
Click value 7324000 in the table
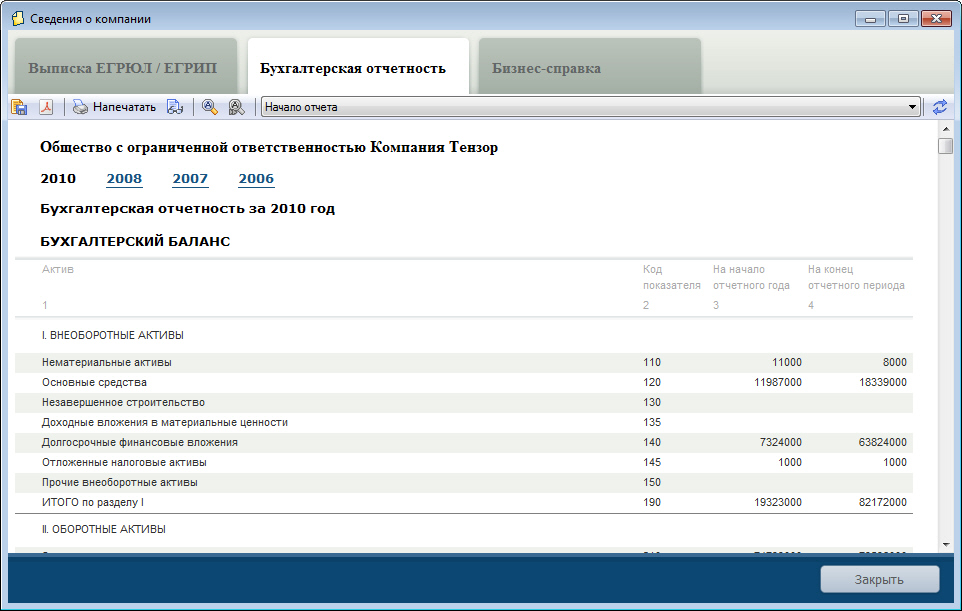[781, 442]
